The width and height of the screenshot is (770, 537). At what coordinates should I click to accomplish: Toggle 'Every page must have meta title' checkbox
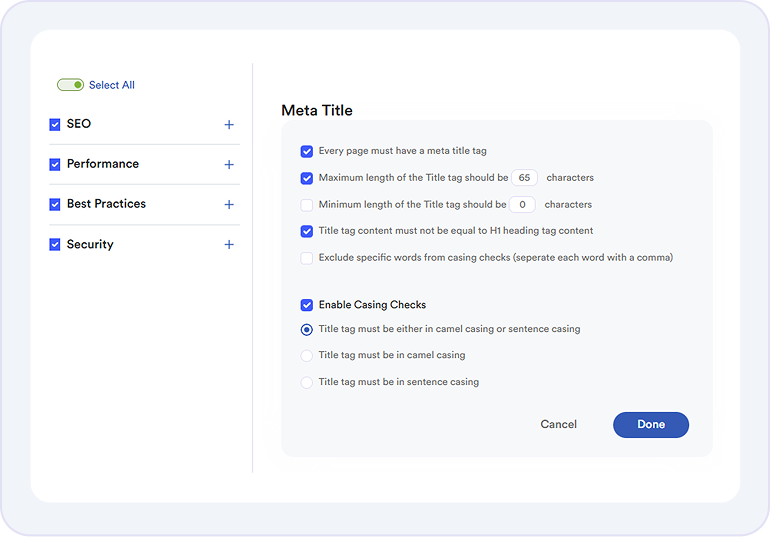click(307, 151)
